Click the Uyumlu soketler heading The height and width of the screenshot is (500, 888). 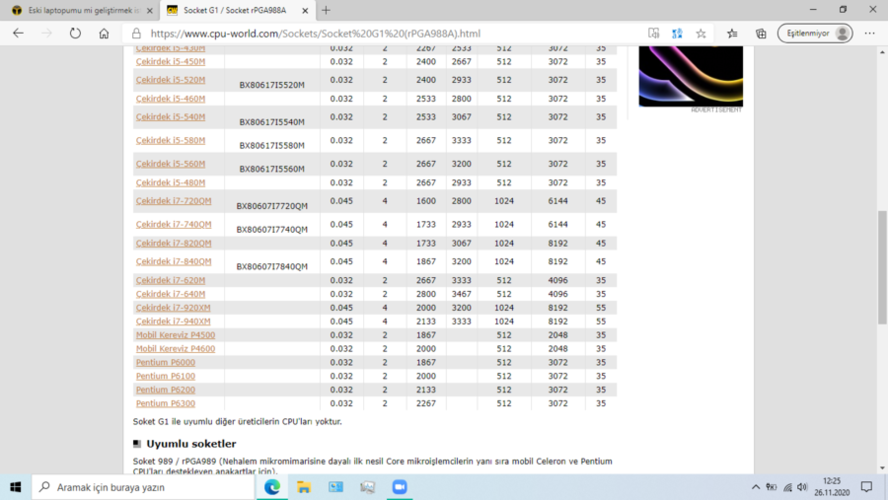191,443
